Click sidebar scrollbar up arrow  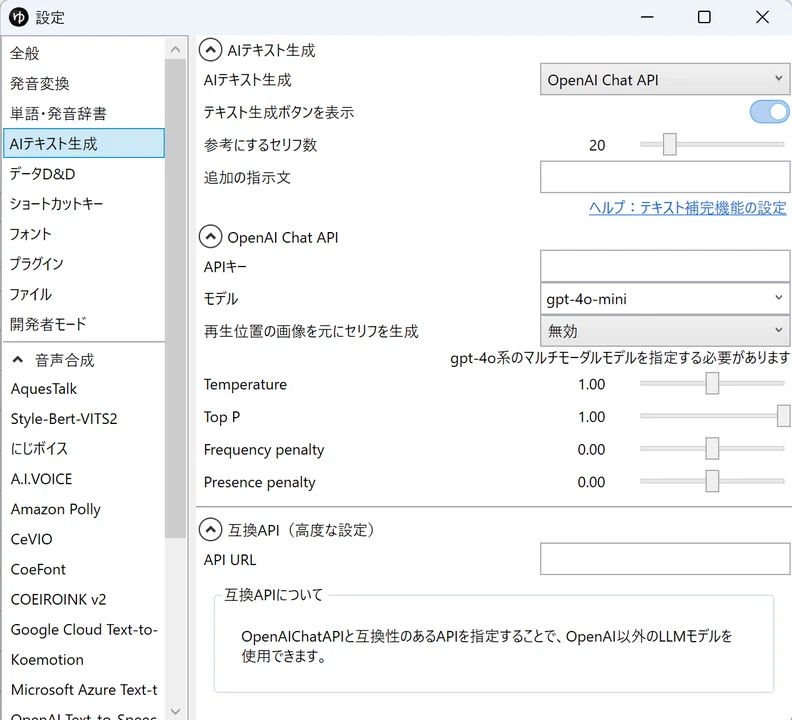(175, 49)
